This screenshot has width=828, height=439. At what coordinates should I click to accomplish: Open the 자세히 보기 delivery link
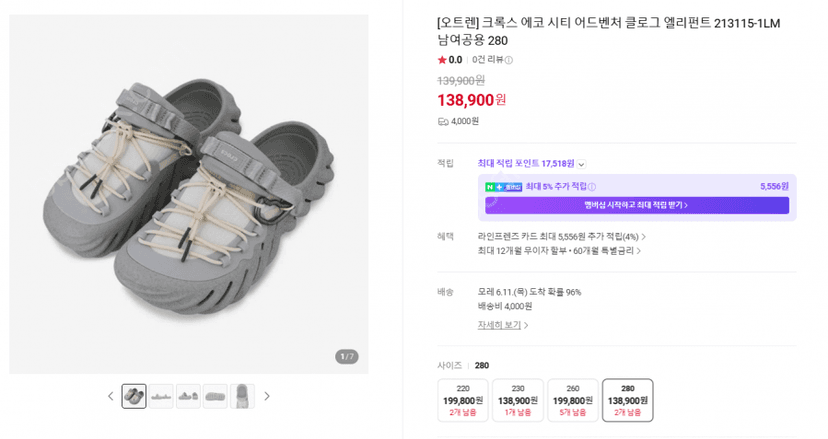[503, 325]
